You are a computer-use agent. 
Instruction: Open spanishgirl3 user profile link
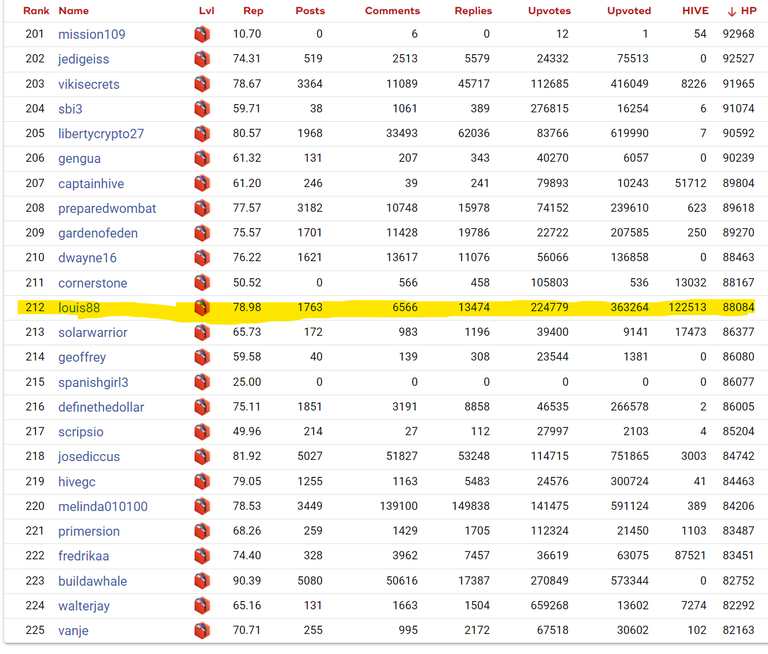coord(93,382)
